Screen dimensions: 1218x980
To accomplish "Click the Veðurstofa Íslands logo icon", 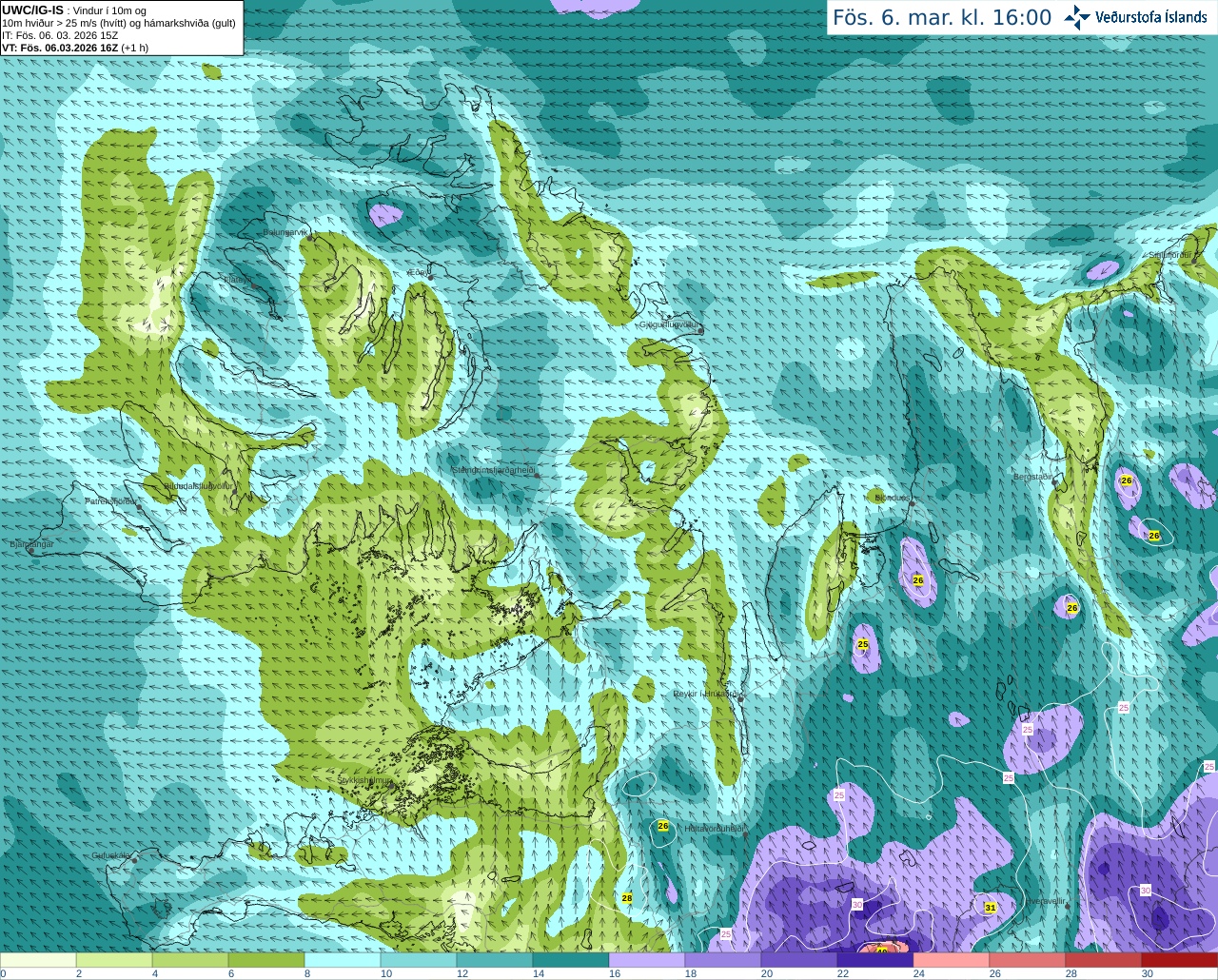I will tap(1077, 16).
